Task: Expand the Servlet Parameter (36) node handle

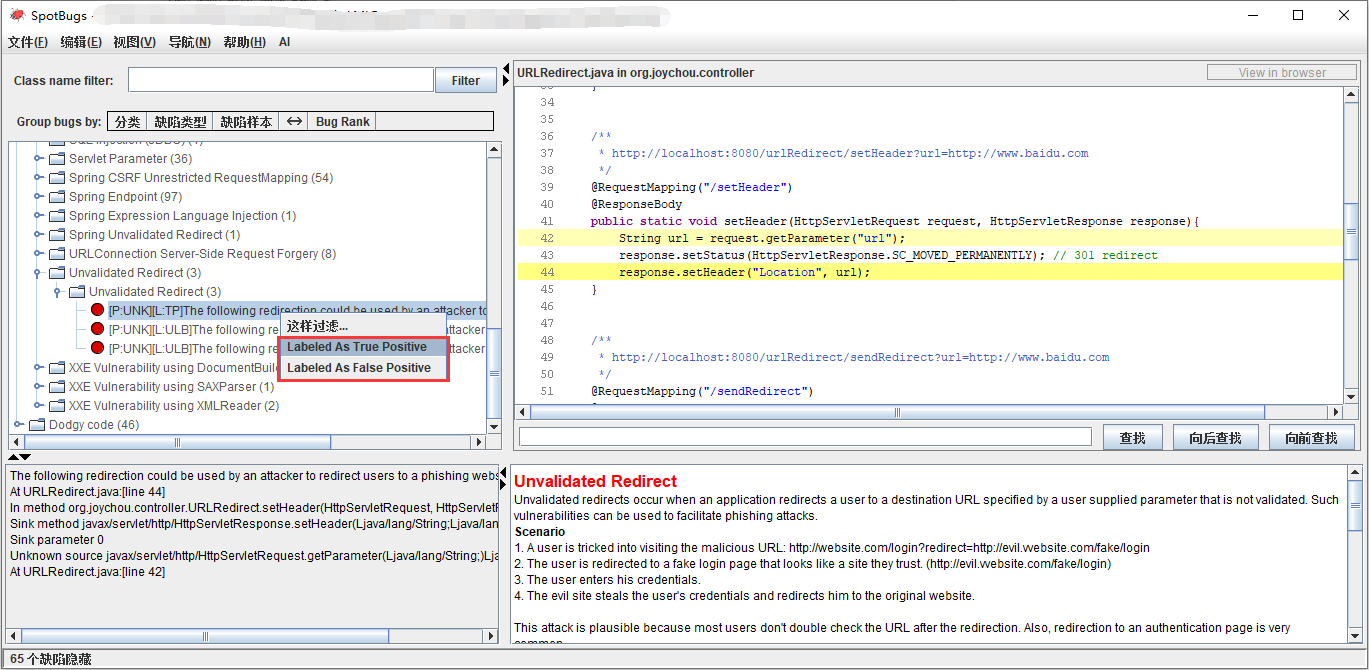Action: coord(38,158)
